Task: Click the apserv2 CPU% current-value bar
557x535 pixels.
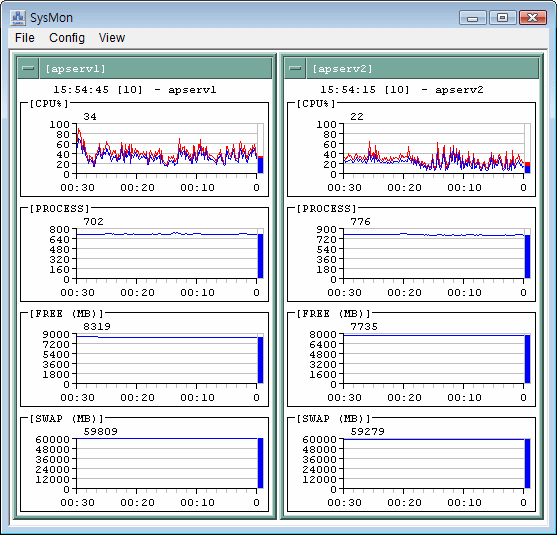Action: tap(528, 167)
